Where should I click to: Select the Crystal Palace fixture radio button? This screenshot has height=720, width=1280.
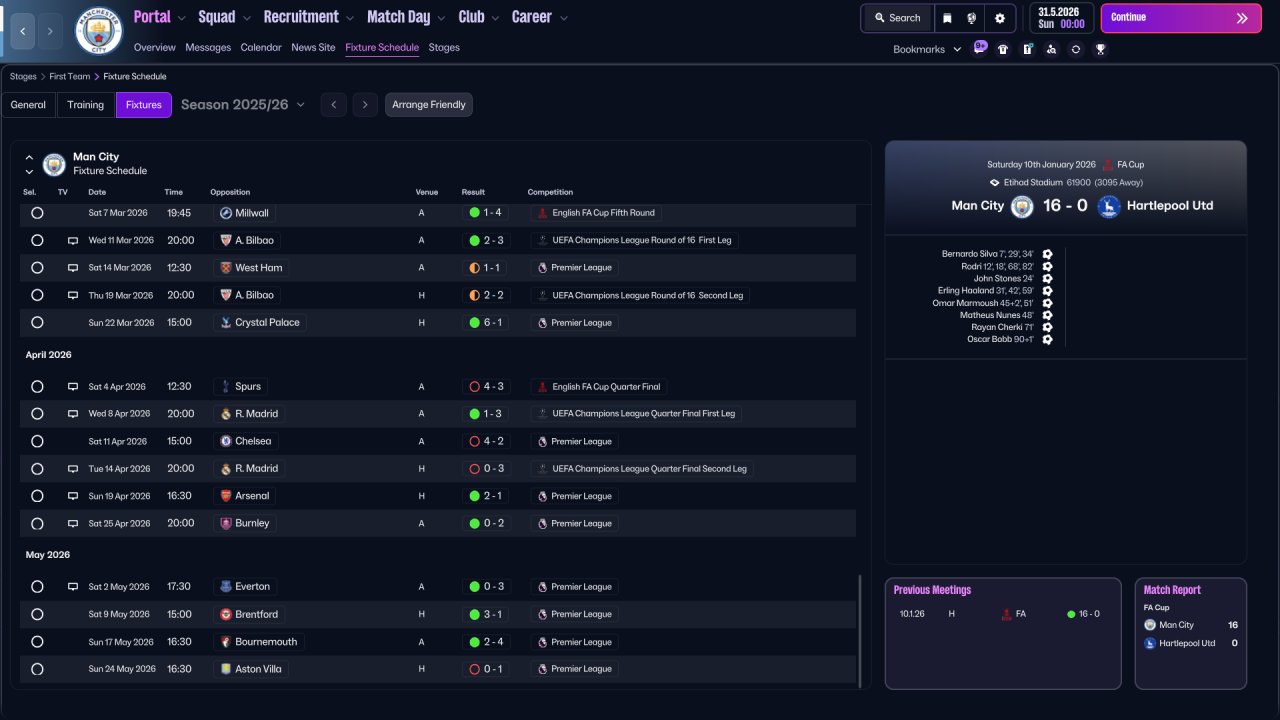37,323
